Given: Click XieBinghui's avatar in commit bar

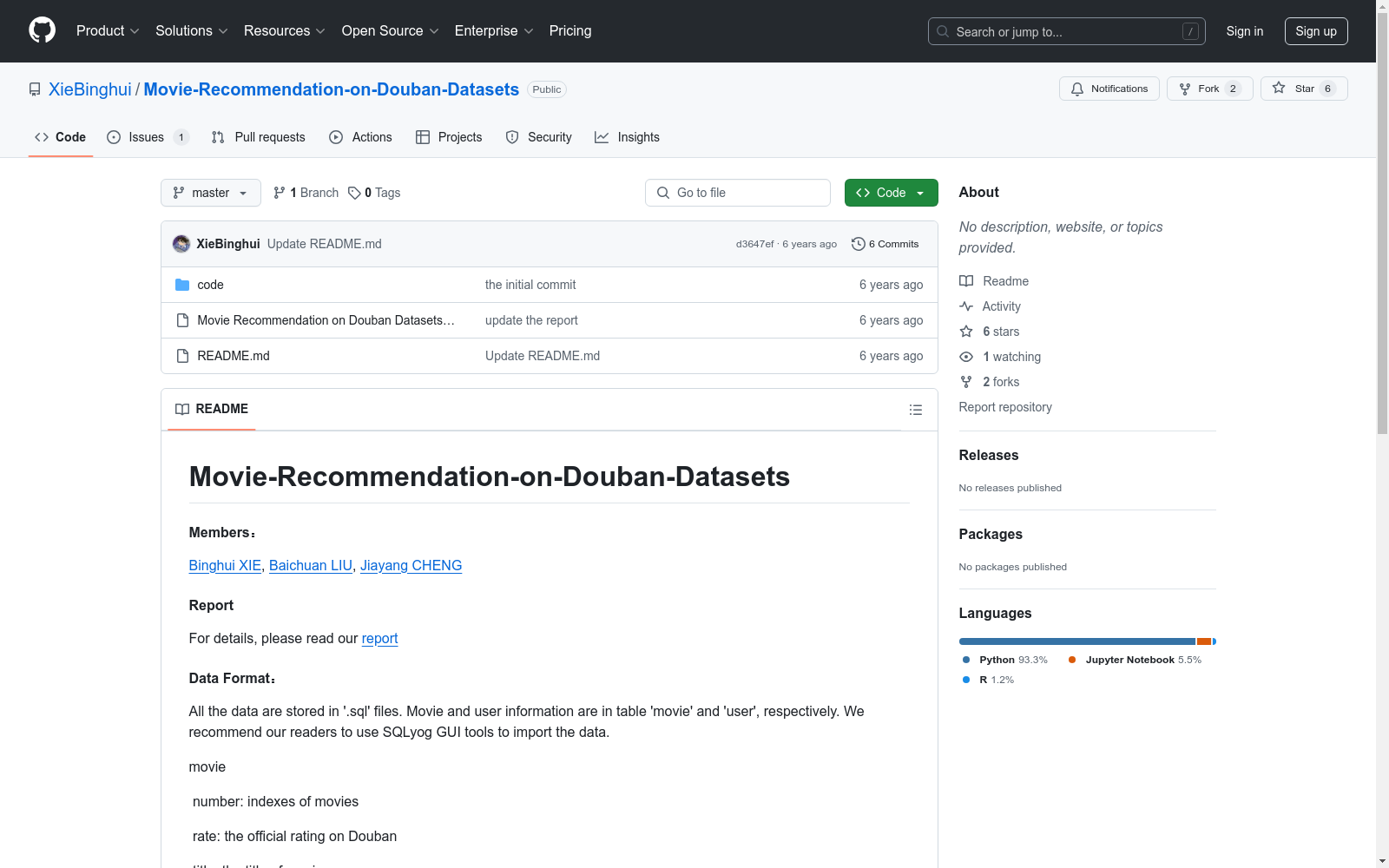Looking at the screenshot, I should pyautogui.click(x=181, y=244).
